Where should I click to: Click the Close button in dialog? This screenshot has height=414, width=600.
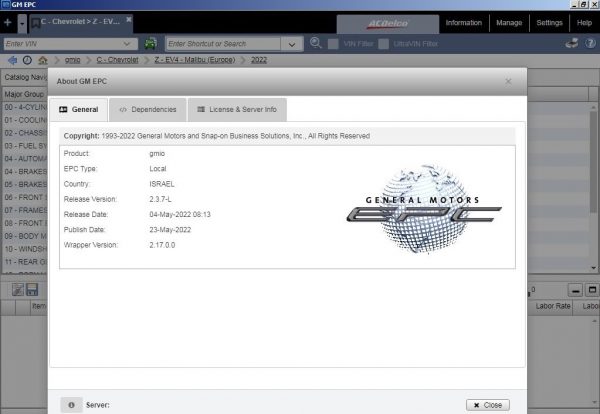tap(488, 405)
